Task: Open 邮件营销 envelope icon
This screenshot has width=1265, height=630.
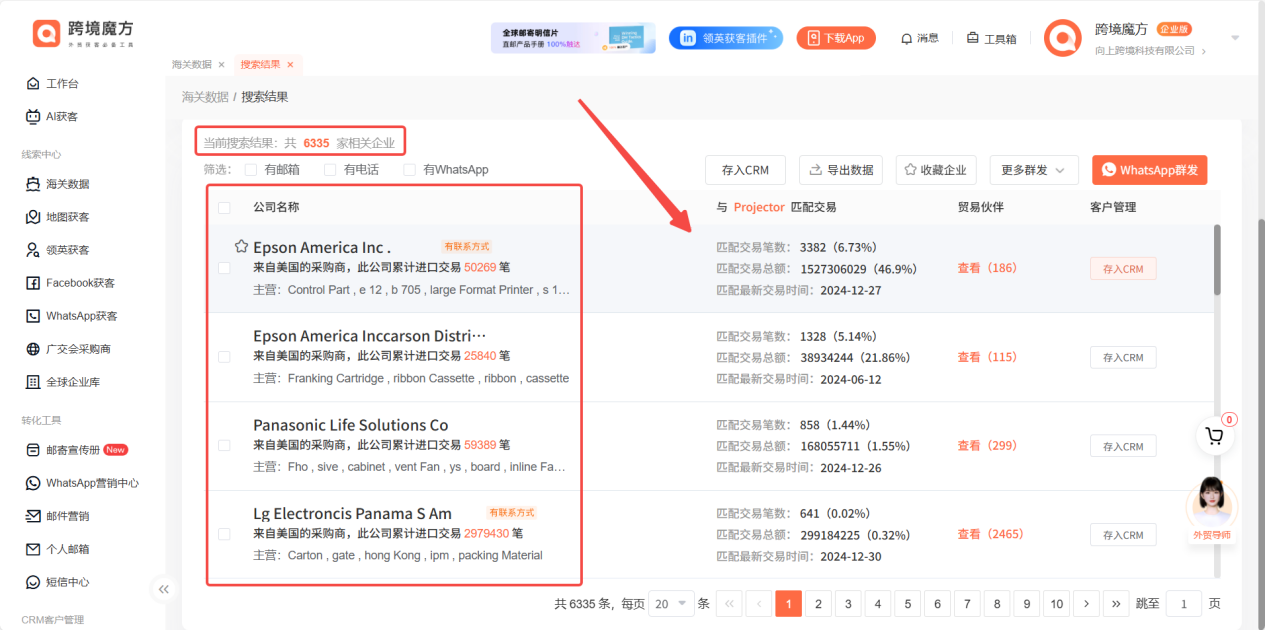Action: (33, 516)
